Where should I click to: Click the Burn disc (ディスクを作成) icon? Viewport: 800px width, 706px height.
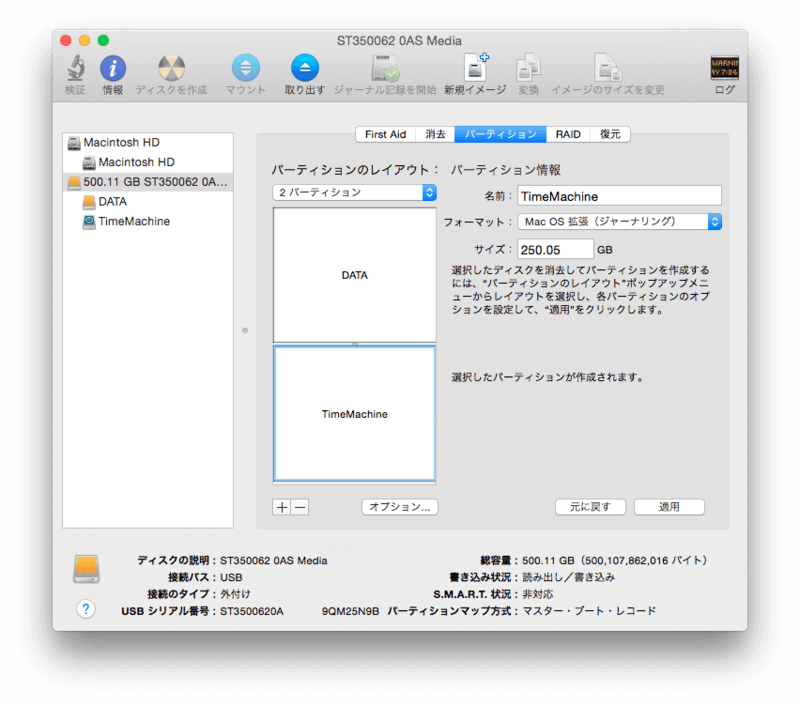(171, 70)
